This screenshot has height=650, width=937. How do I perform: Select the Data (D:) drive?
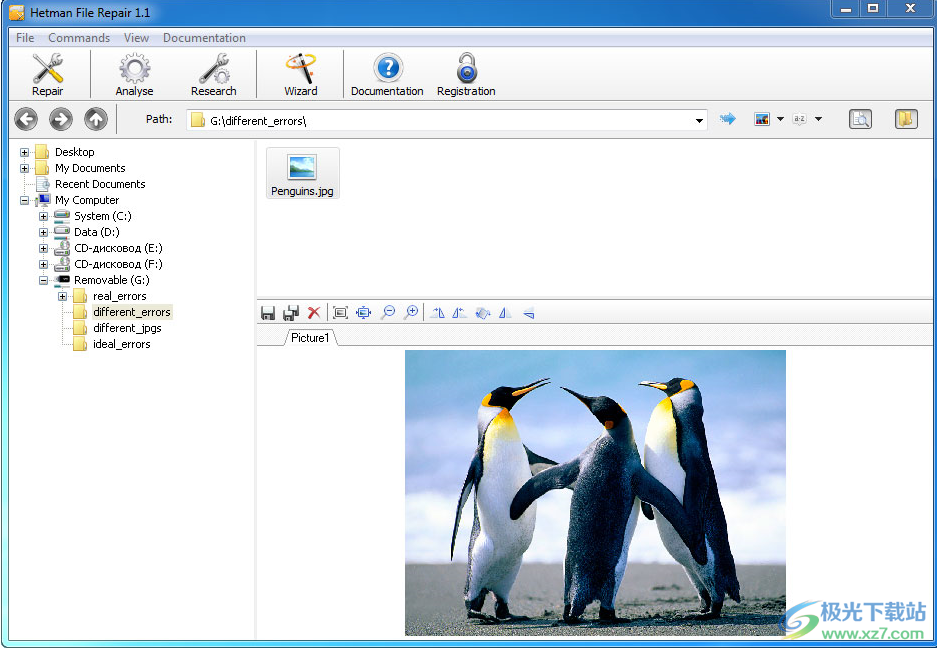[96, 232]
